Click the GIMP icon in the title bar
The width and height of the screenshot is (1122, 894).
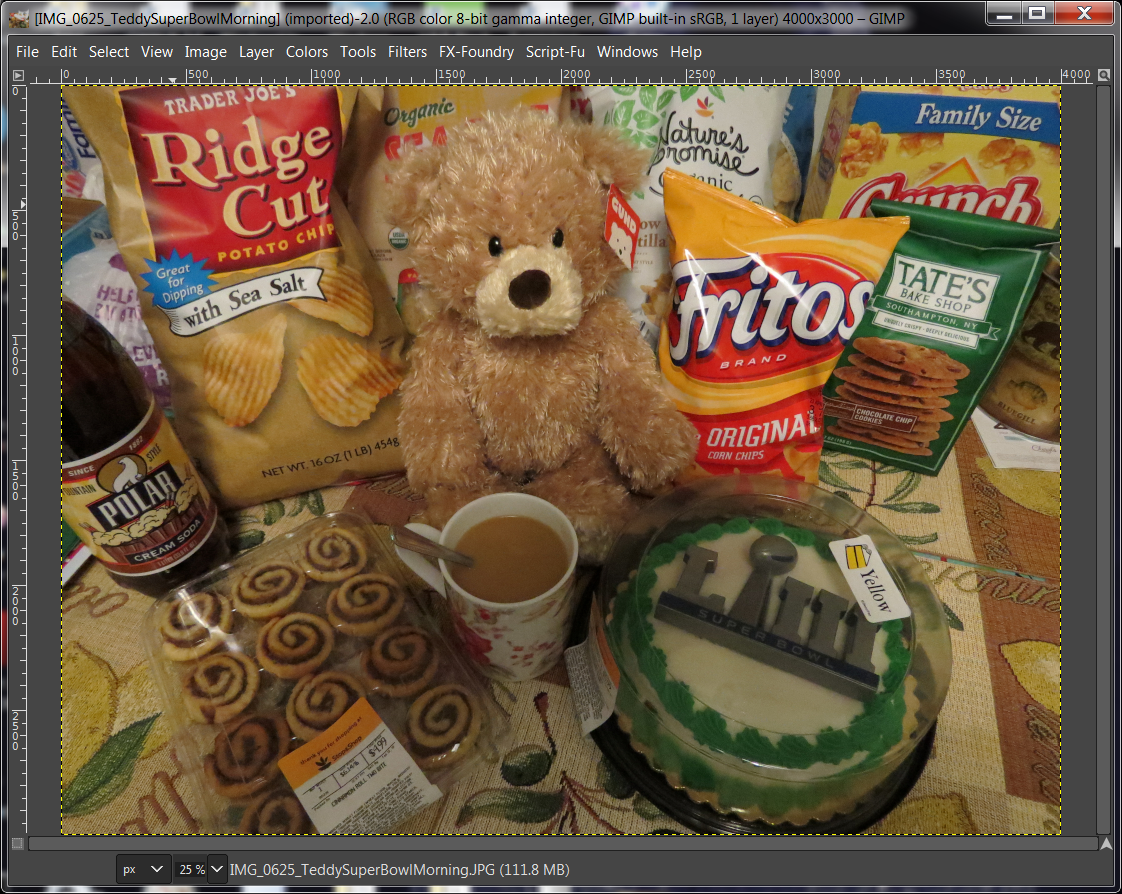click(x=19, y=19)
